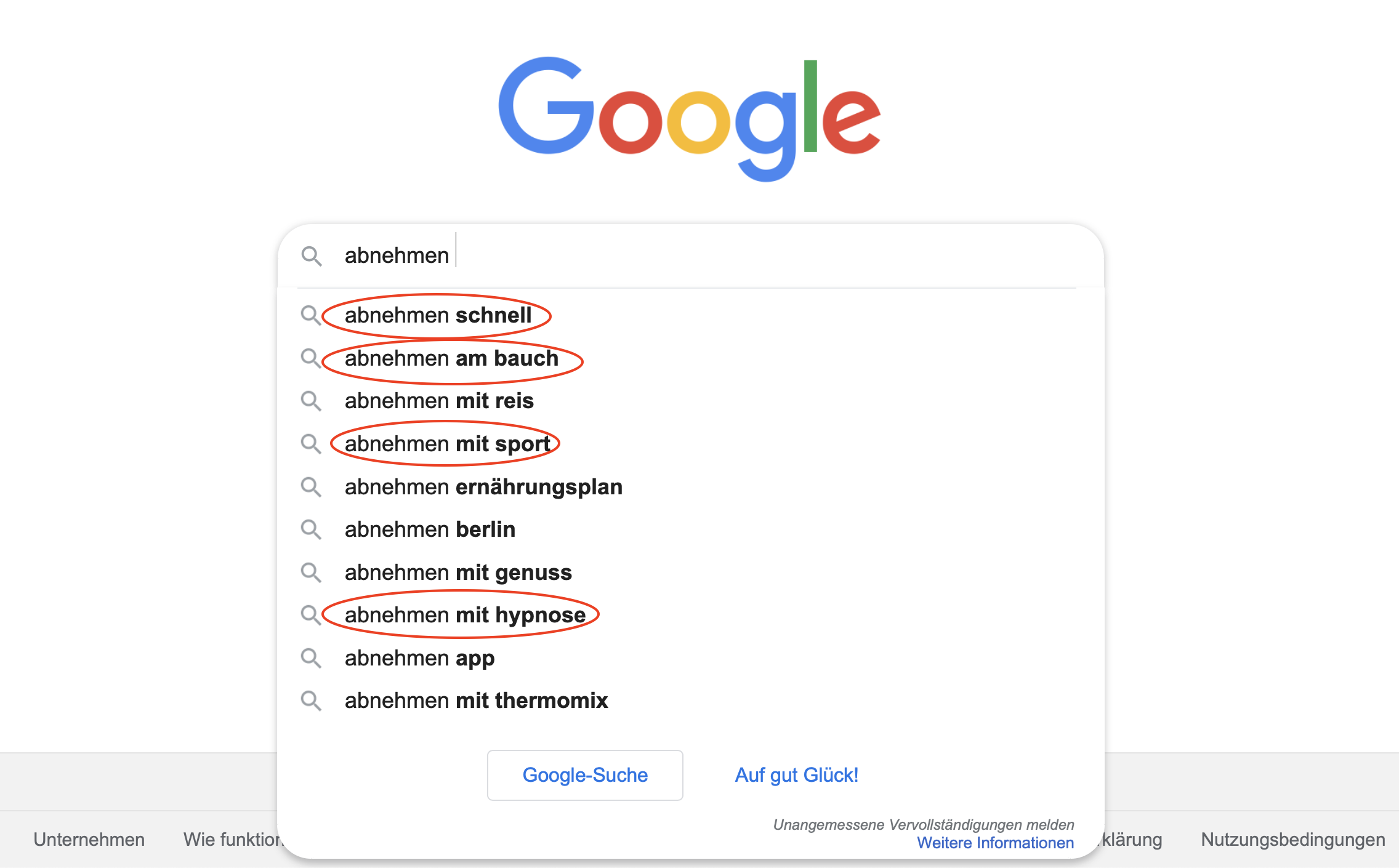Report via 'Unangemessene Vervollständigungen melden'
This screenshot has height=868, width=1399.
924,824
